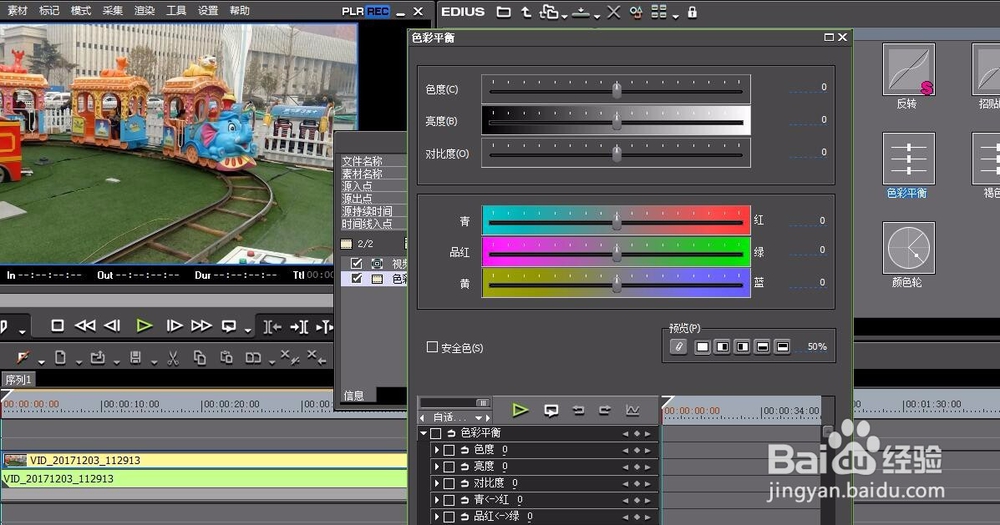Click the open project icon in timeline toolbar
The width and height of the screenshot is (1000, 525).
[98, 358]
